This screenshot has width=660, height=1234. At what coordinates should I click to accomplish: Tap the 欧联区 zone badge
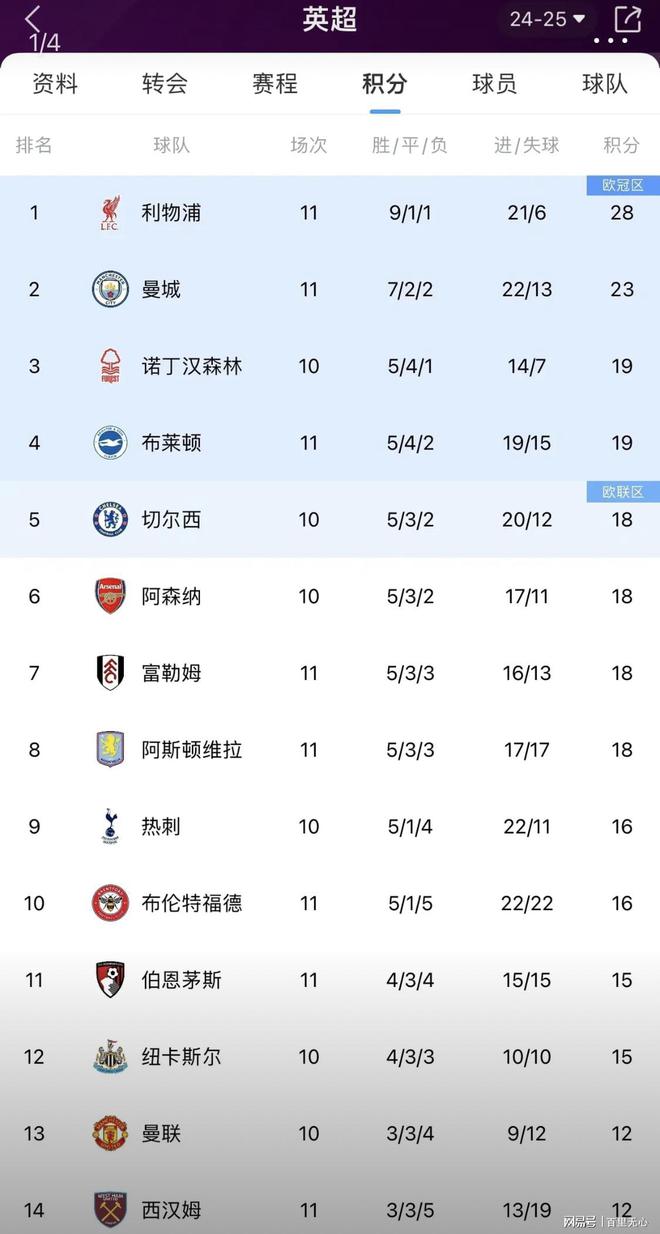click(x=624, y=491)
